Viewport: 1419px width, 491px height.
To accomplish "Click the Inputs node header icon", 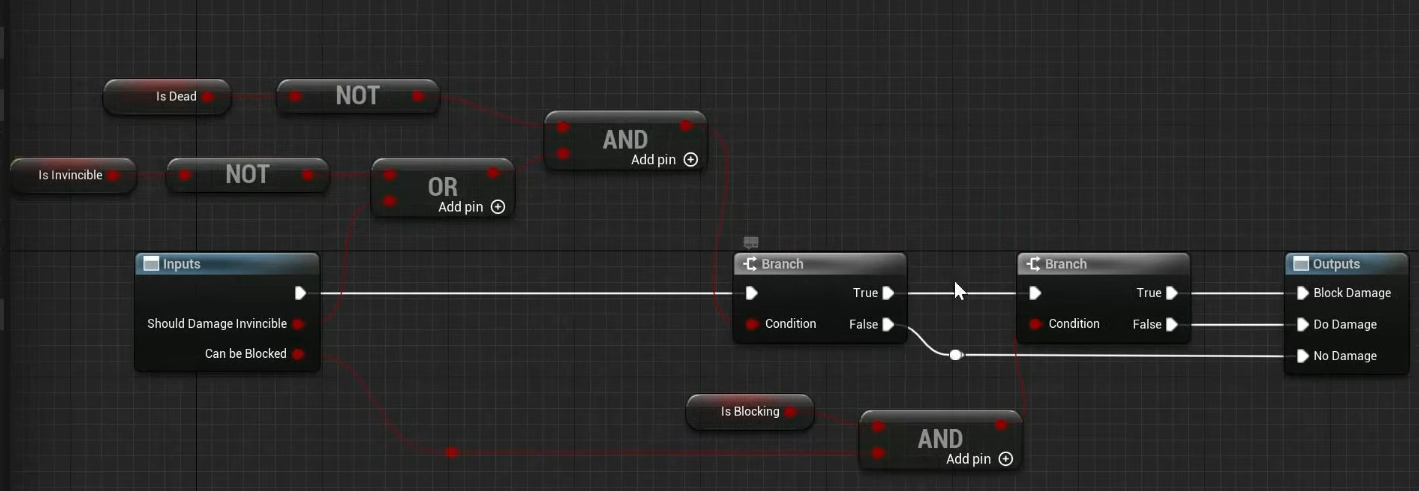I will click(x=151, y=264).
